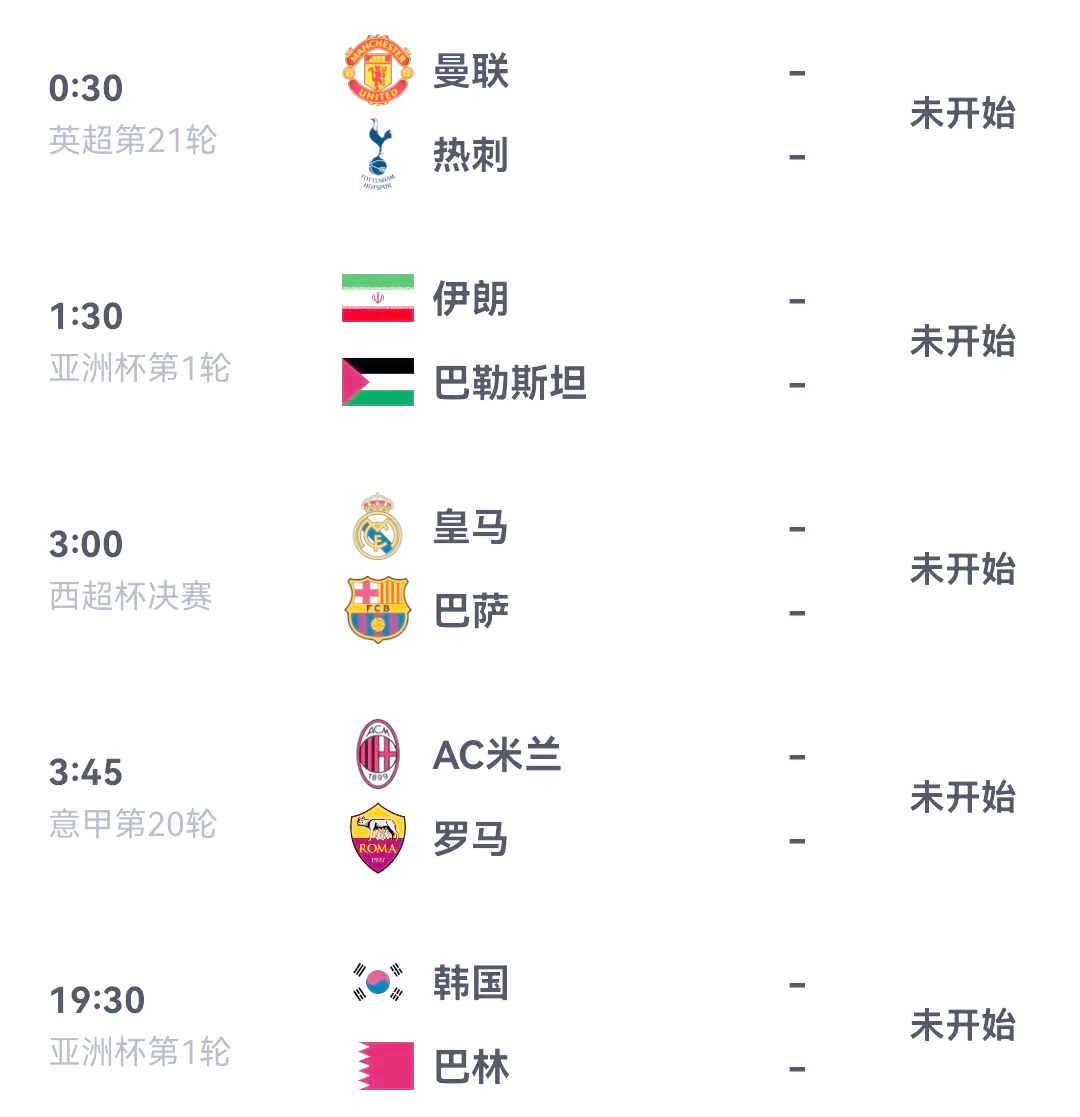The height and width of the screenshot is (1117, 1080).
Task: Select the 3:45 match time
Action: coord(85,772)
